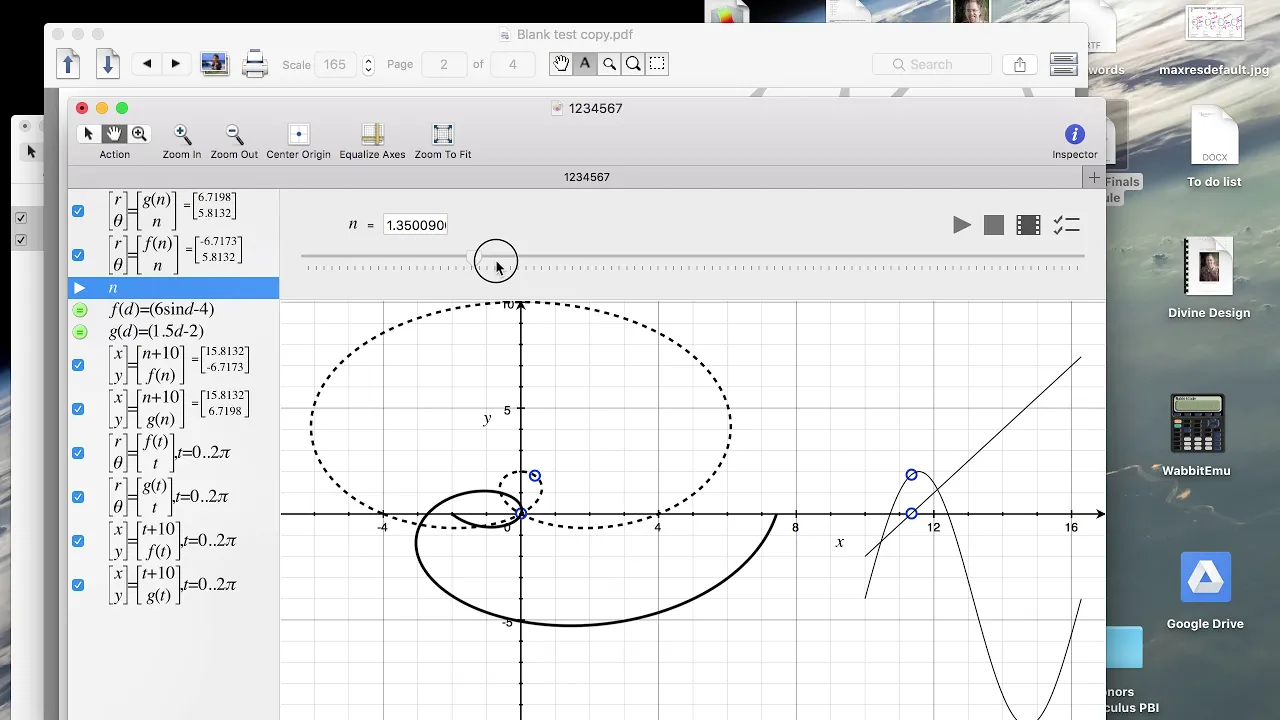The image size is (1280, 720).
Task: Open the Divine Design desktop file
Action: click(x=1209, y=279)
